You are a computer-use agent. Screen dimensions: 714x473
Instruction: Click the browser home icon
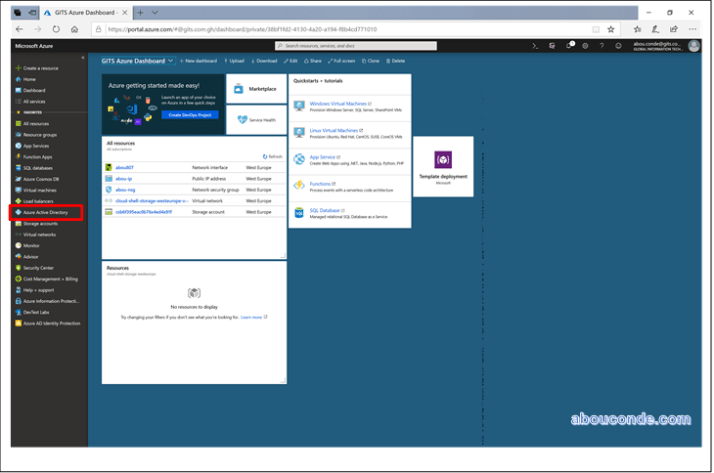coord(75,29)
